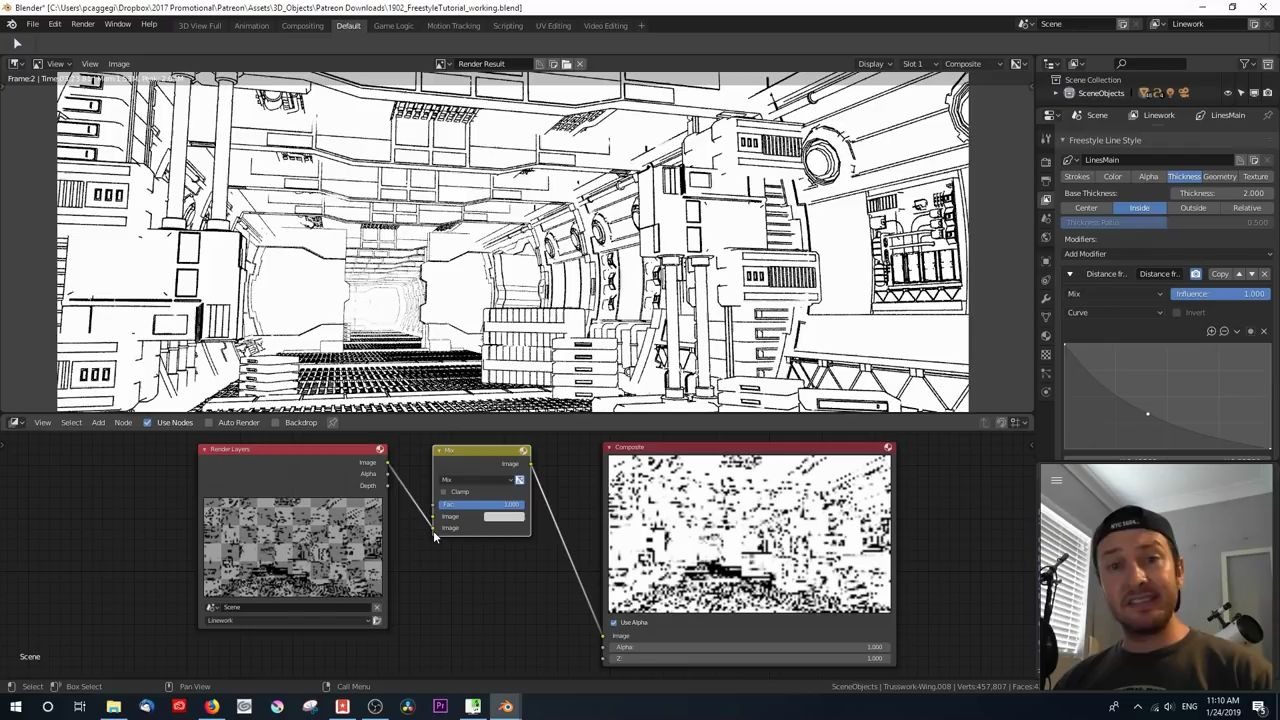
Task: Open the Curve mapping dropdown
Action: 1115,313
